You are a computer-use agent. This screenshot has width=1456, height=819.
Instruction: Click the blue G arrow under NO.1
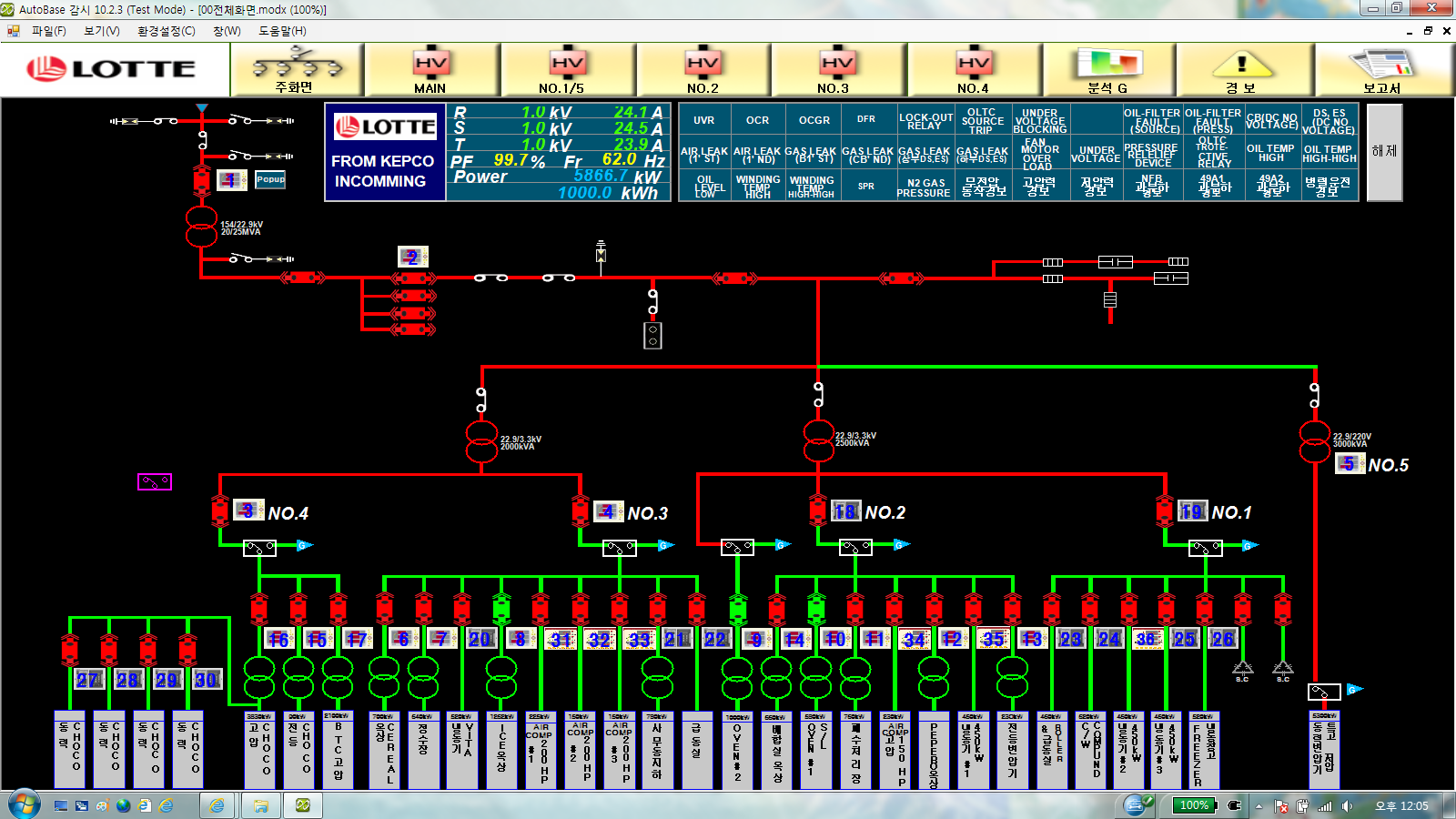point(1250,545)
